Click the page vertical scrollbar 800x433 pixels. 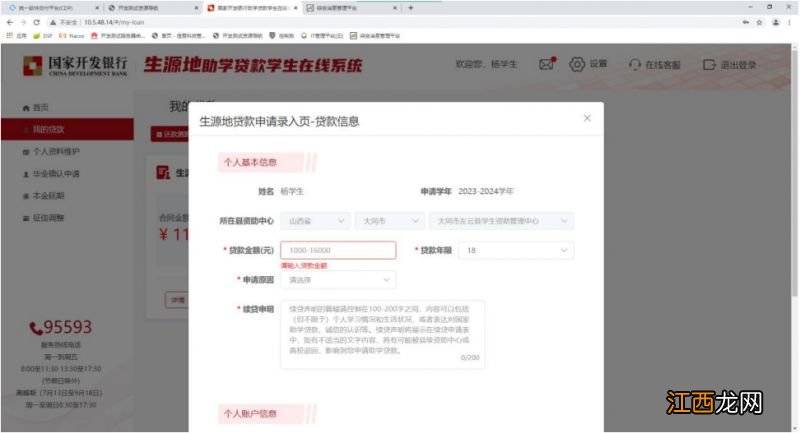(x=794, y=173)
